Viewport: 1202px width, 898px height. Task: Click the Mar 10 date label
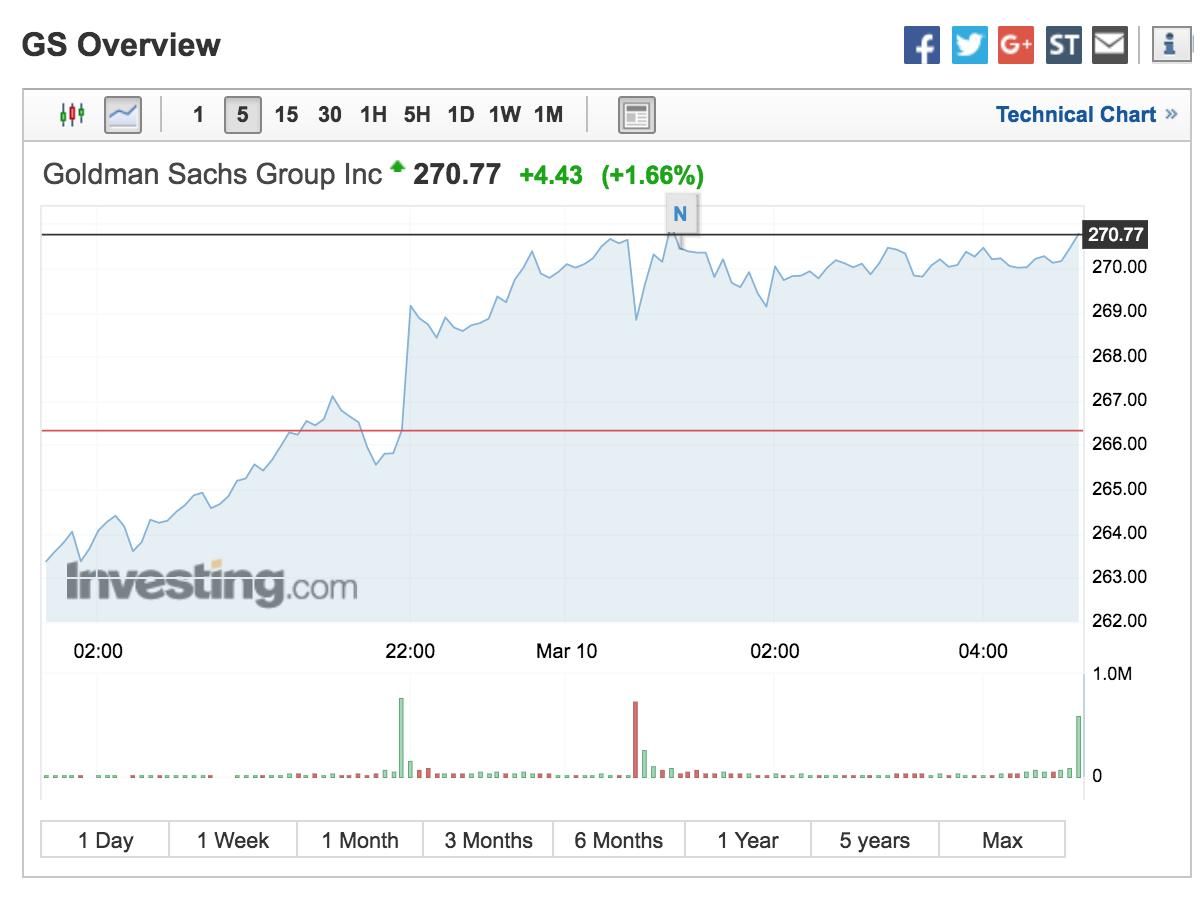pos(567,651)
